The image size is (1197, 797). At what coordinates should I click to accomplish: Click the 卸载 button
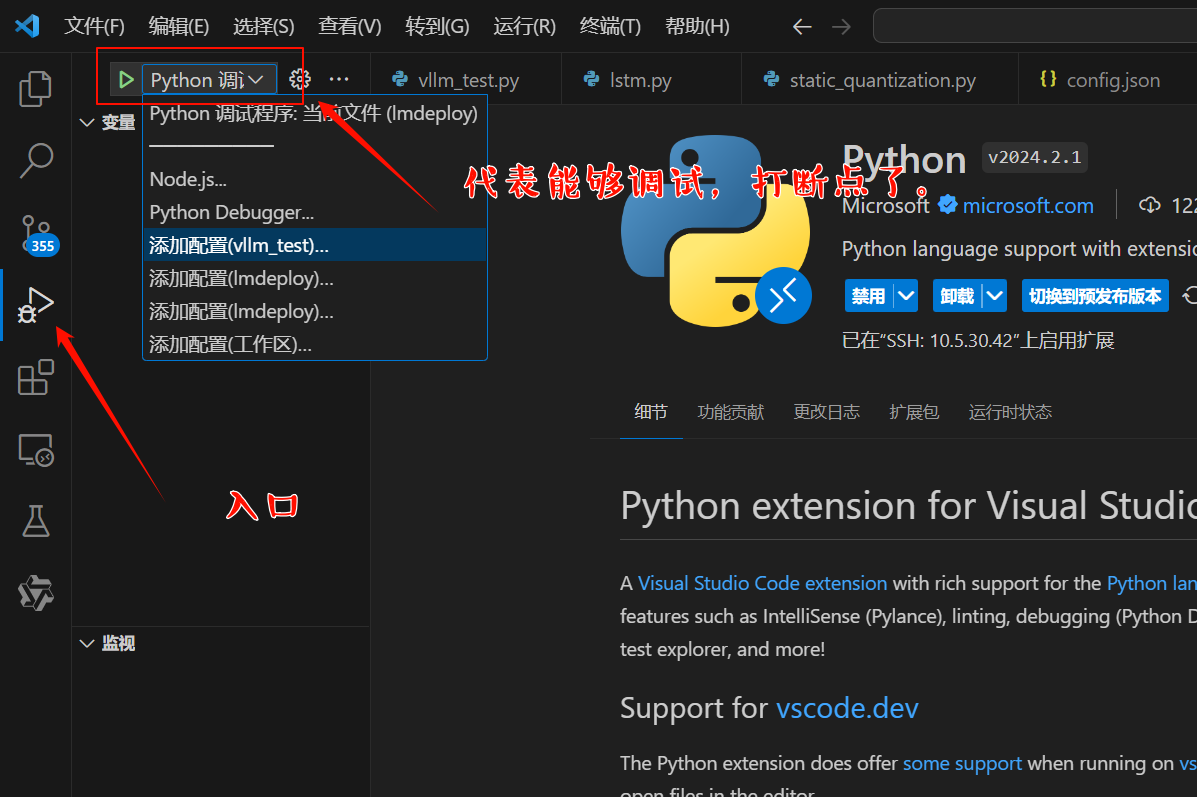point(957,295)
